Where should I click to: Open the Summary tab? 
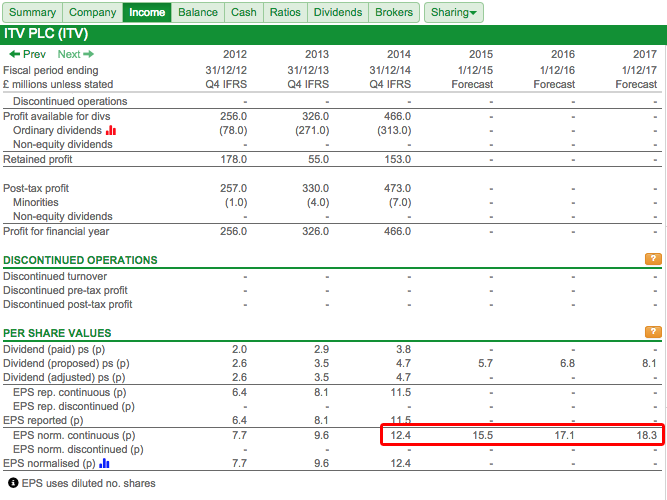[32, 12]
